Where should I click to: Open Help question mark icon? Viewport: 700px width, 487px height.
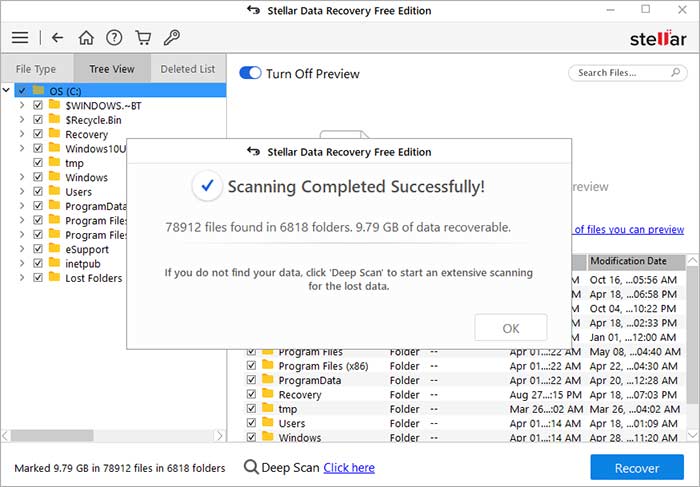pyautogui.click(x=114, y=37)
